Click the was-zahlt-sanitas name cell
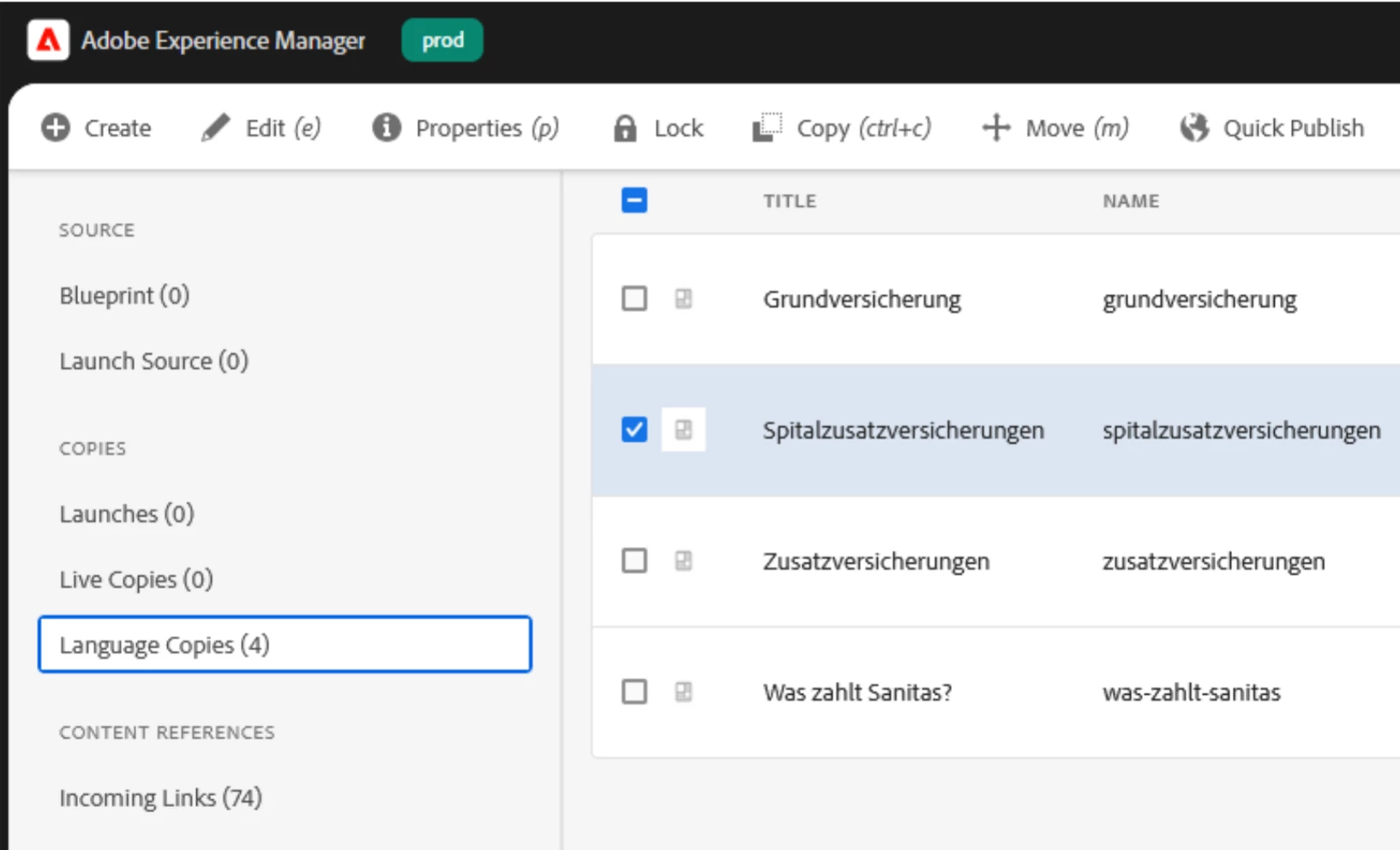Viewport: 1400px width, 850px height. 1192,693
